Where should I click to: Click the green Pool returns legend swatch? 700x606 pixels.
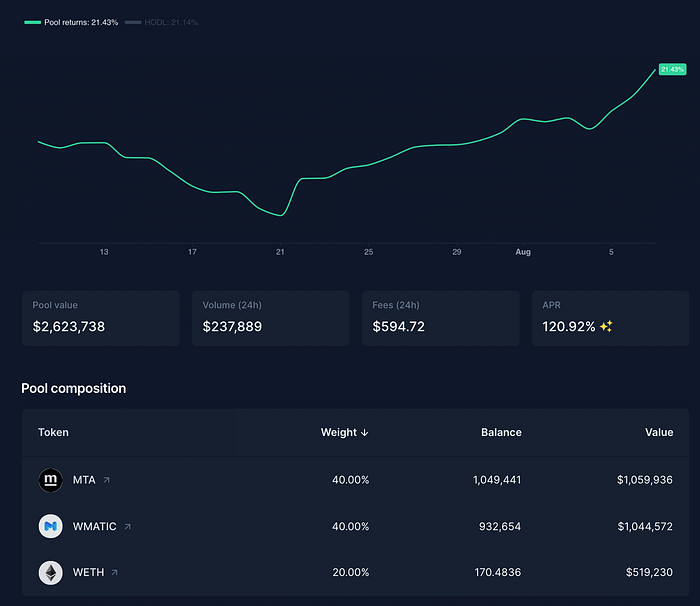click(x=33, y=22)
